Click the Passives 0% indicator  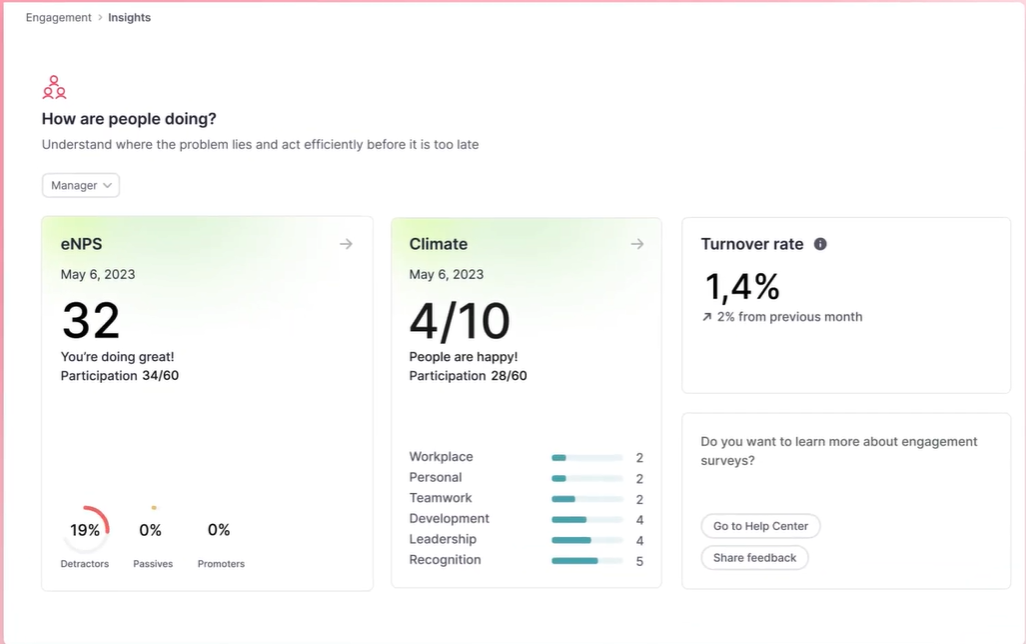(x=151, y=530)
